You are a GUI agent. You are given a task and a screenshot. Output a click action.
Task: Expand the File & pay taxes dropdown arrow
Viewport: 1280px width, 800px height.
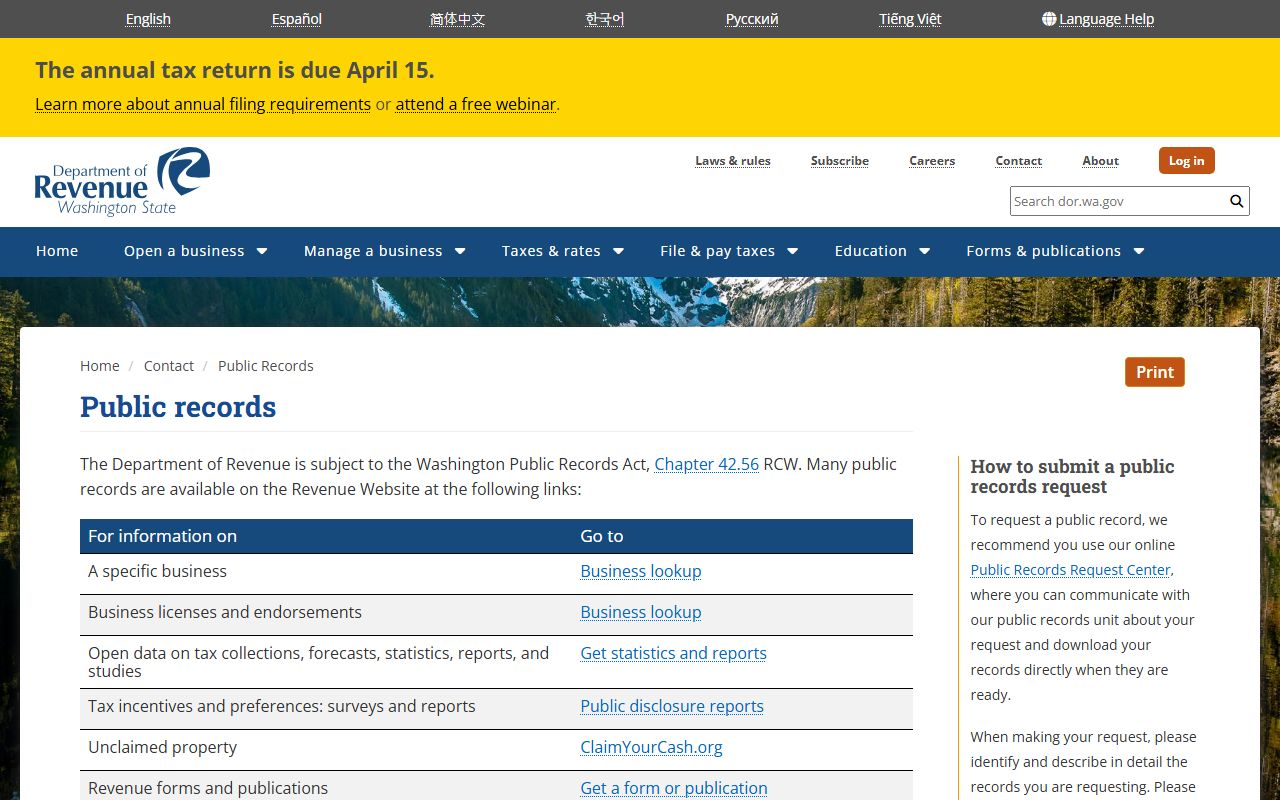793,251
